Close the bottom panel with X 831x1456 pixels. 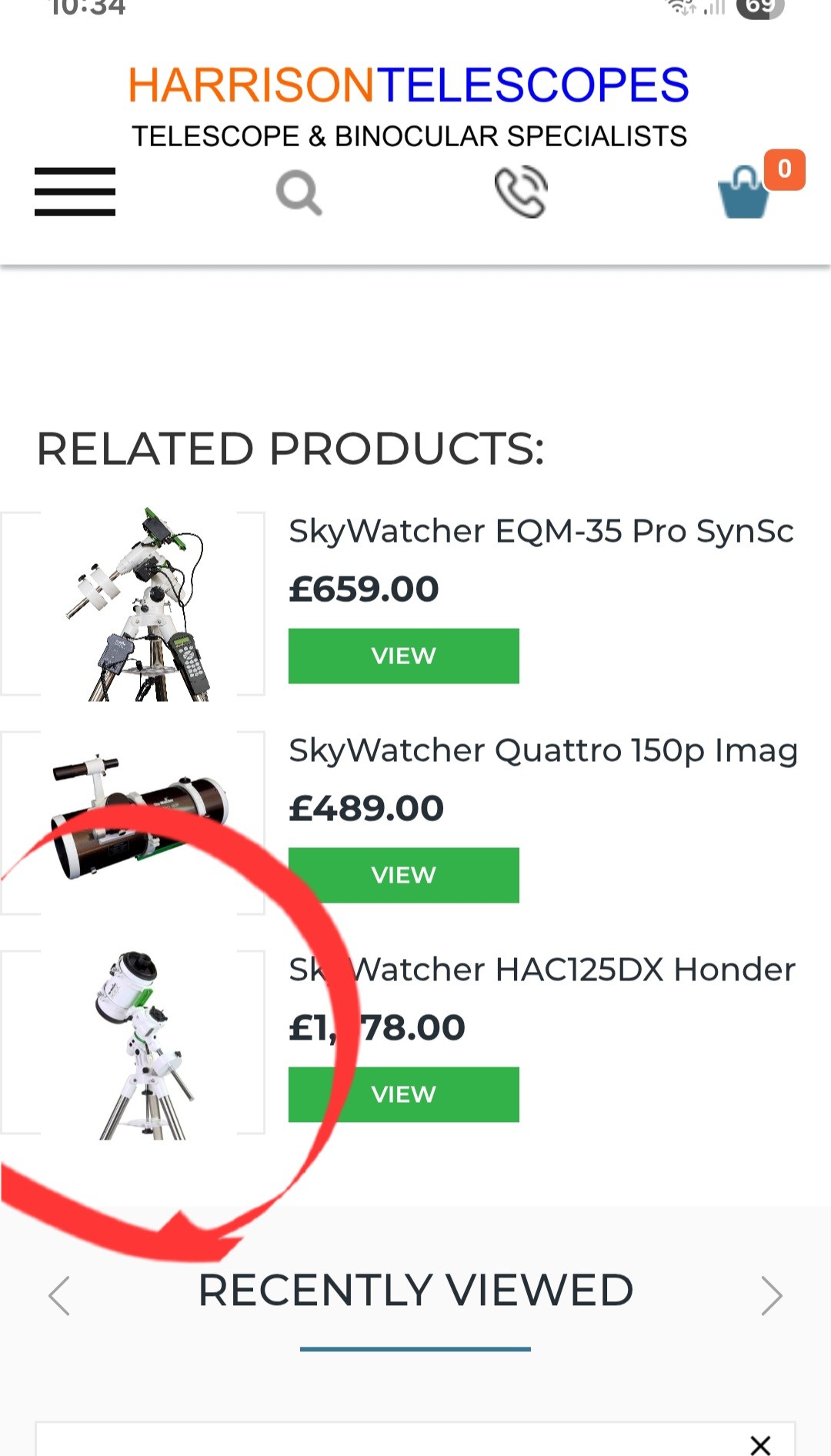760,1445
